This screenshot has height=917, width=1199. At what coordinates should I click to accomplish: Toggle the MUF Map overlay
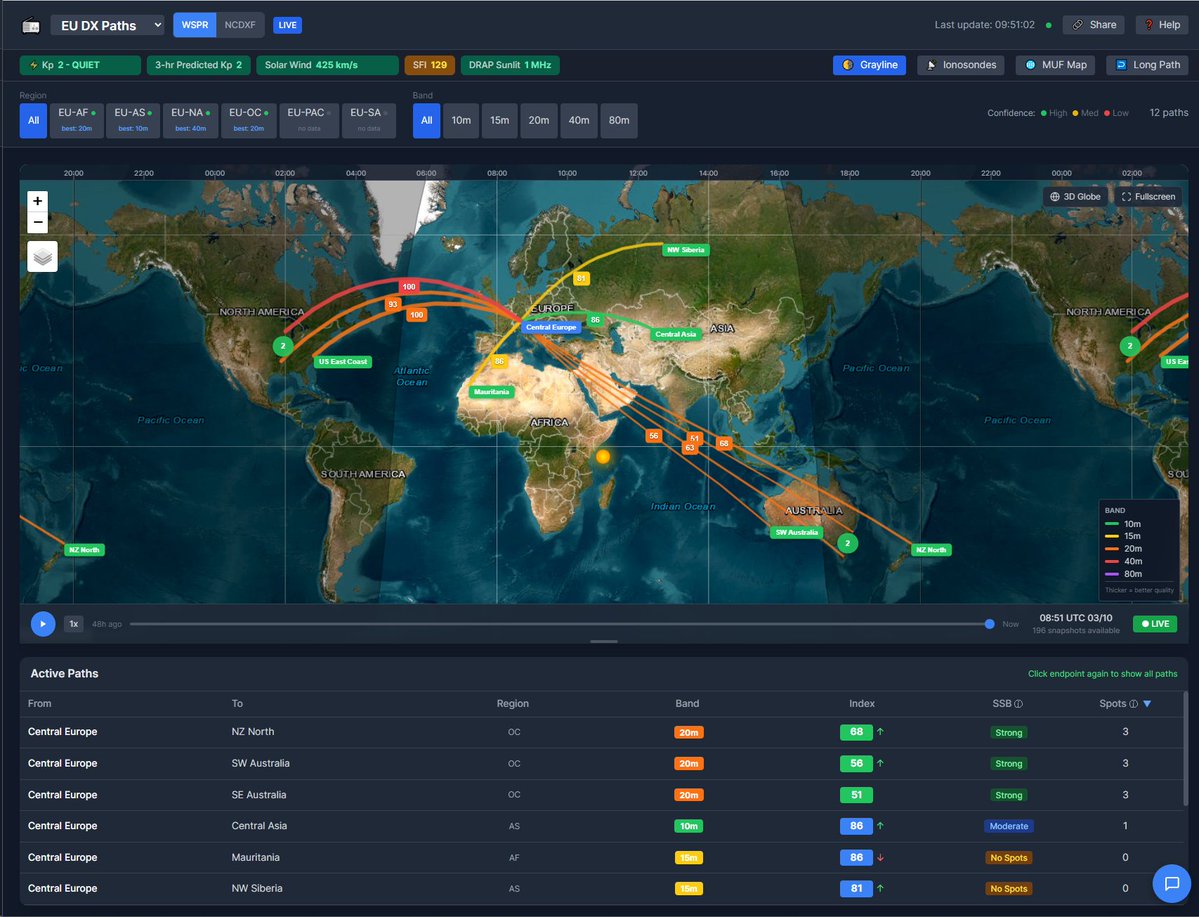click(x=1055, y=65)
